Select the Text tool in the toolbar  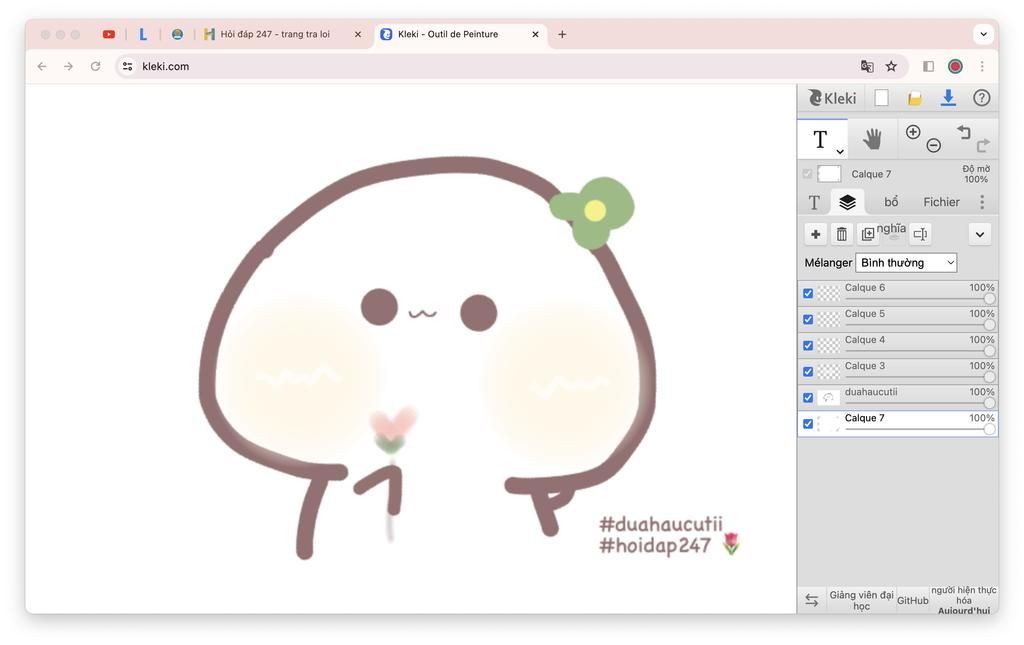820,139
